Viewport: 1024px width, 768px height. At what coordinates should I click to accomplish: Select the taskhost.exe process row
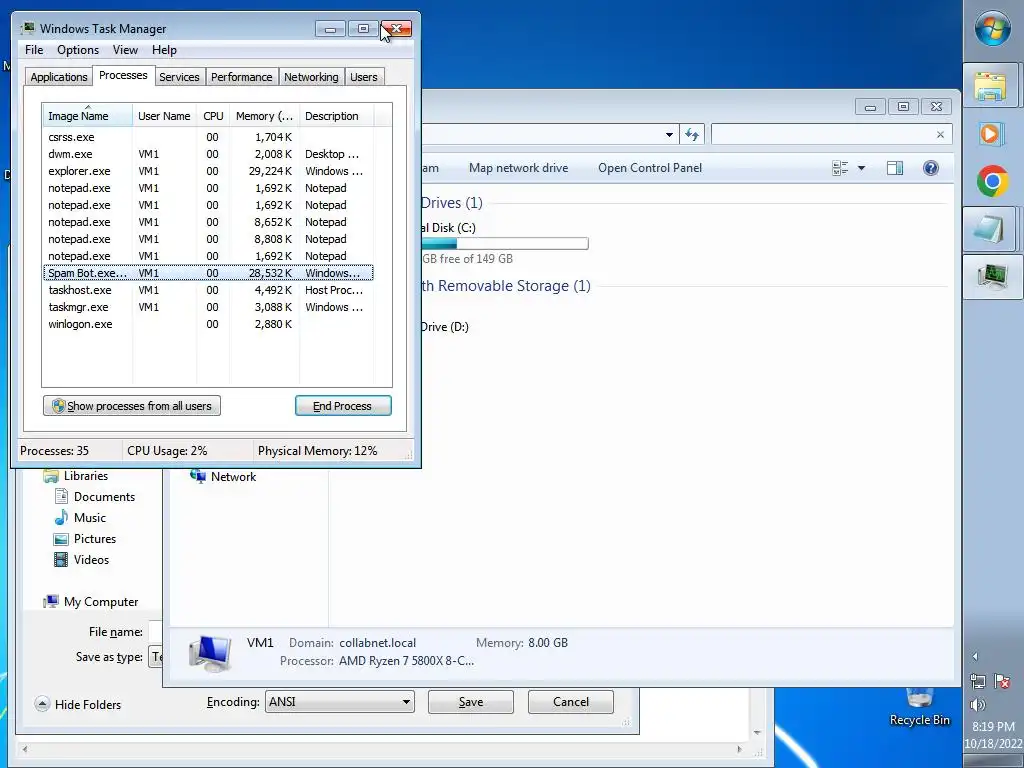tap(208, 290)
